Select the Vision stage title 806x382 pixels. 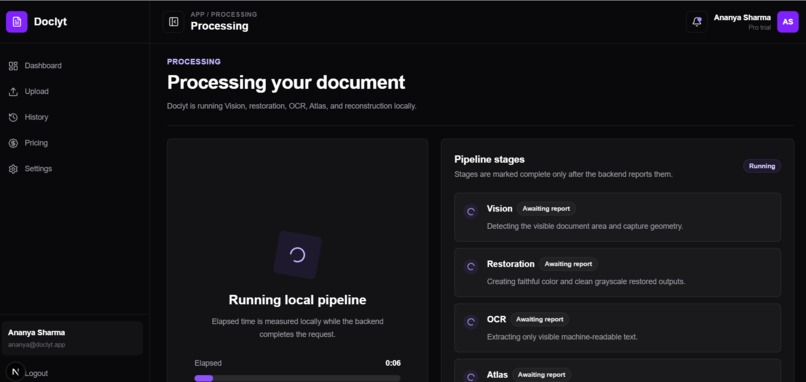point(499,209)
